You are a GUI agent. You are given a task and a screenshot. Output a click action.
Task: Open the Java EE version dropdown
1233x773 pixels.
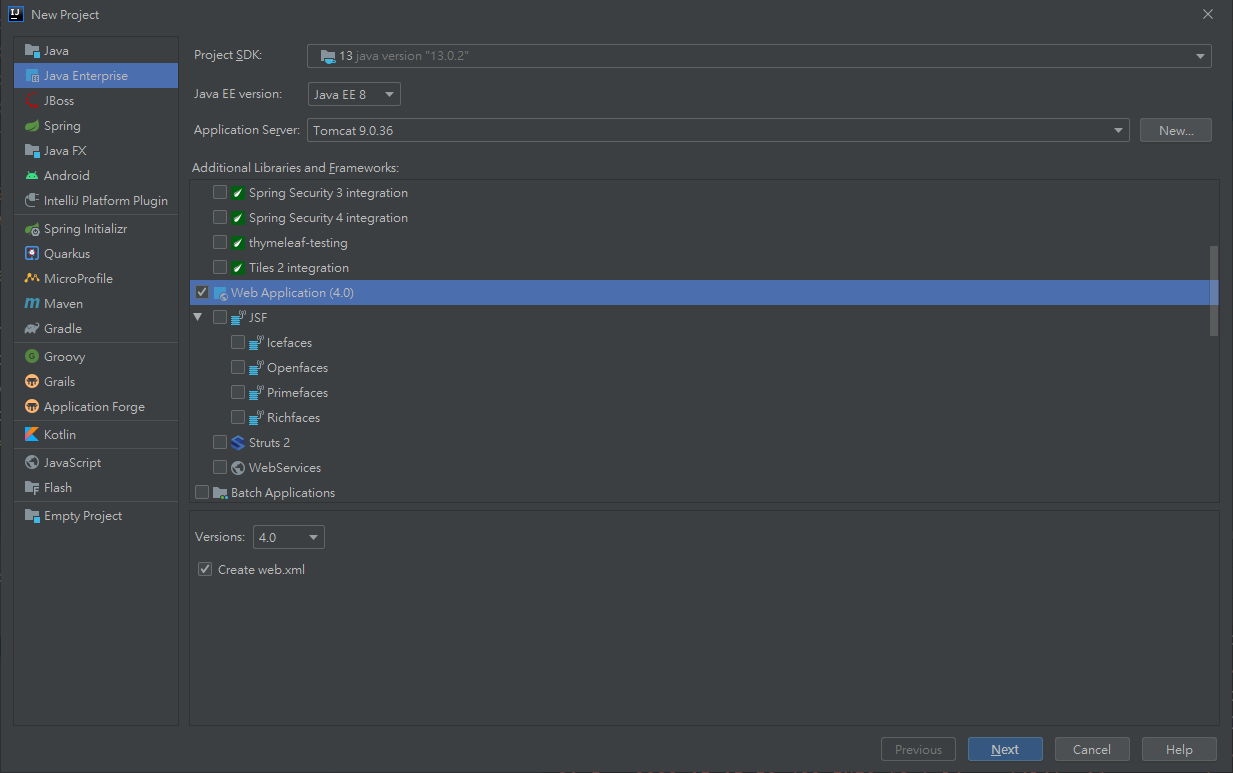point(354,94)
